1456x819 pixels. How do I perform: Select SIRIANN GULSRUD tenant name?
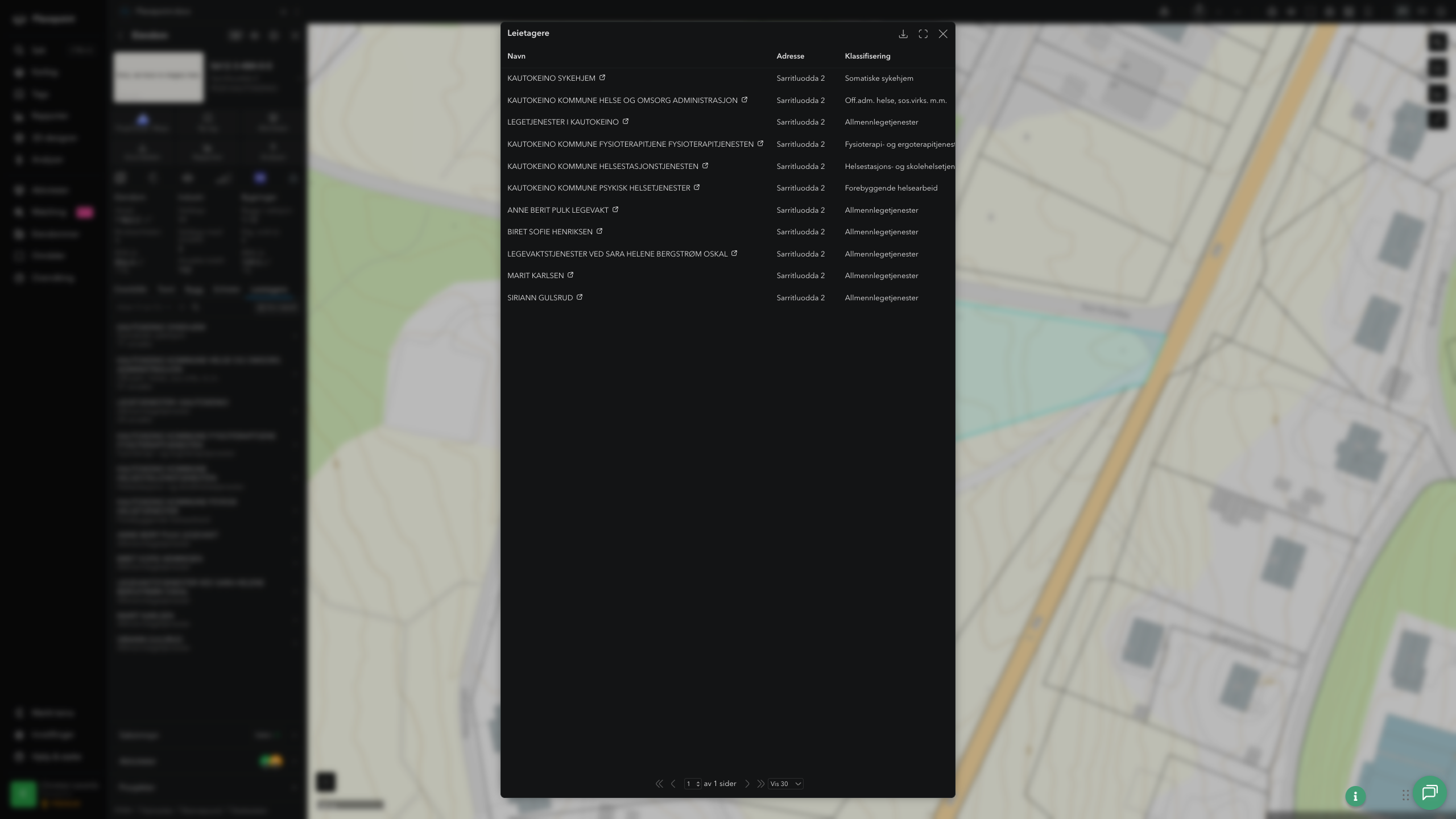tap(540, 298)
